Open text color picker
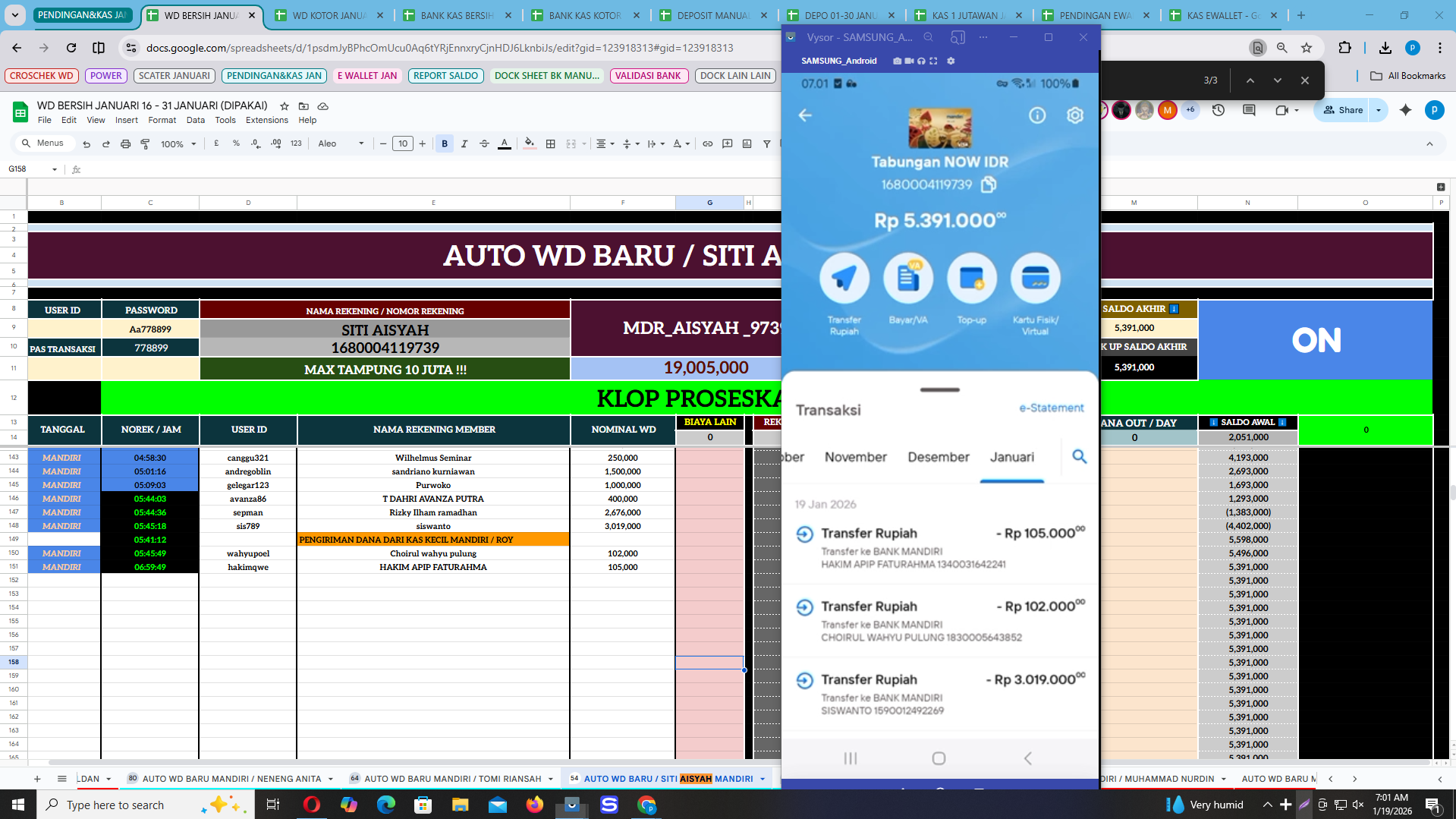Image resolution: width=1456 pixels, height=819 pixels. [504, 143]
